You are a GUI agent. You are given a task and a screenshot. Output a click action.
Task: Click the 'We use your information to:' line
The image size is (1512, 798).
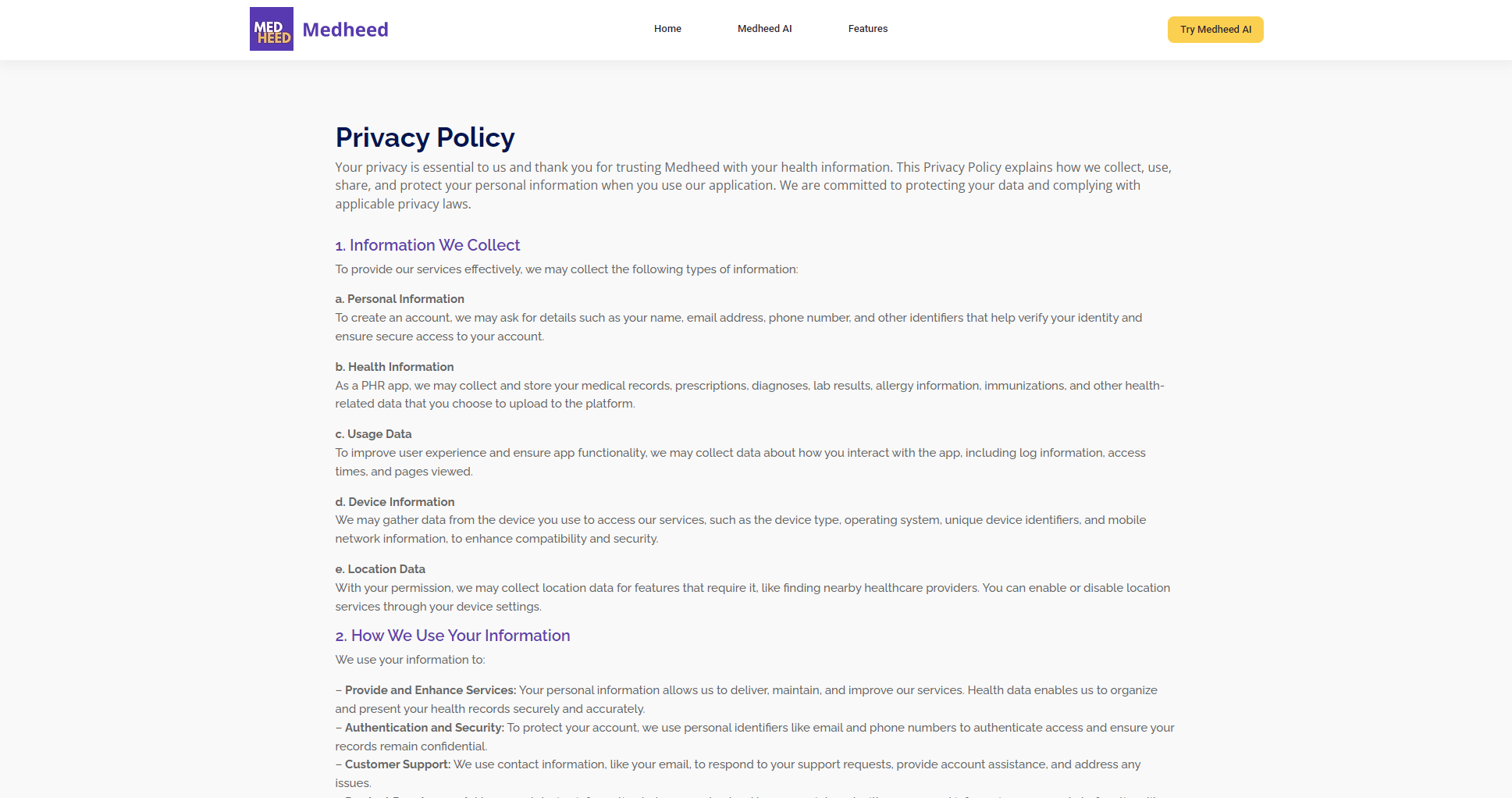(410, 660)
